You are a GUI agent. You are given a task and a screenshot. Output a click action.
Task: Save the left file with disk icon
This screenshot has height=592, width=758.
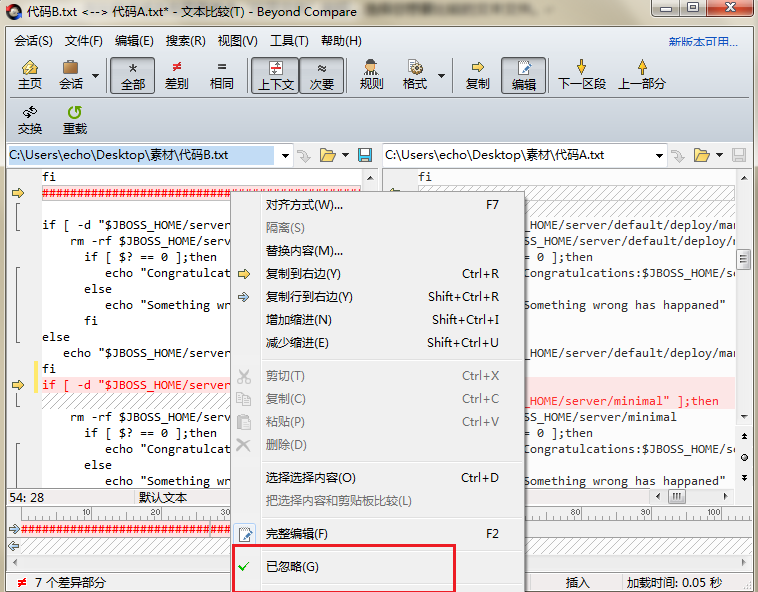(365, 155)
